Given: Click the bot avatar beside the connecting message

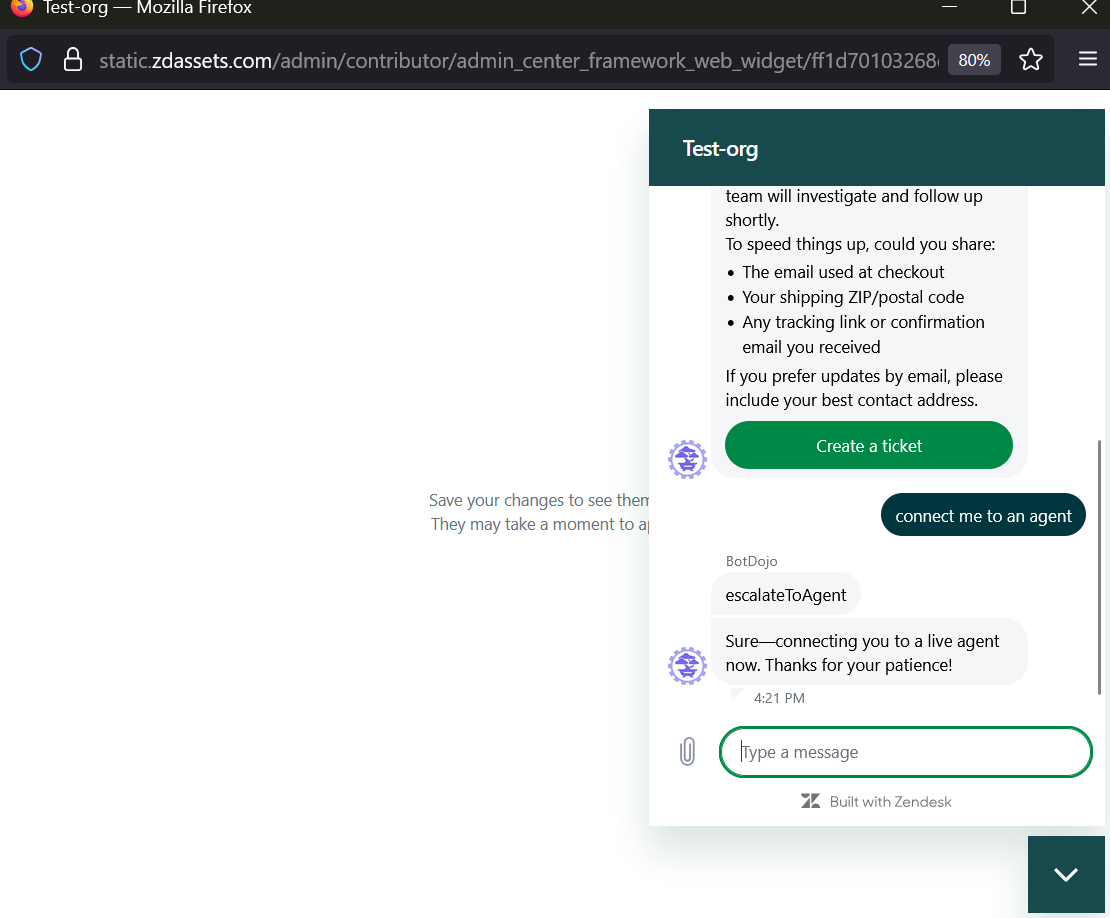Looking at the screenshot, I should (687, 666).
